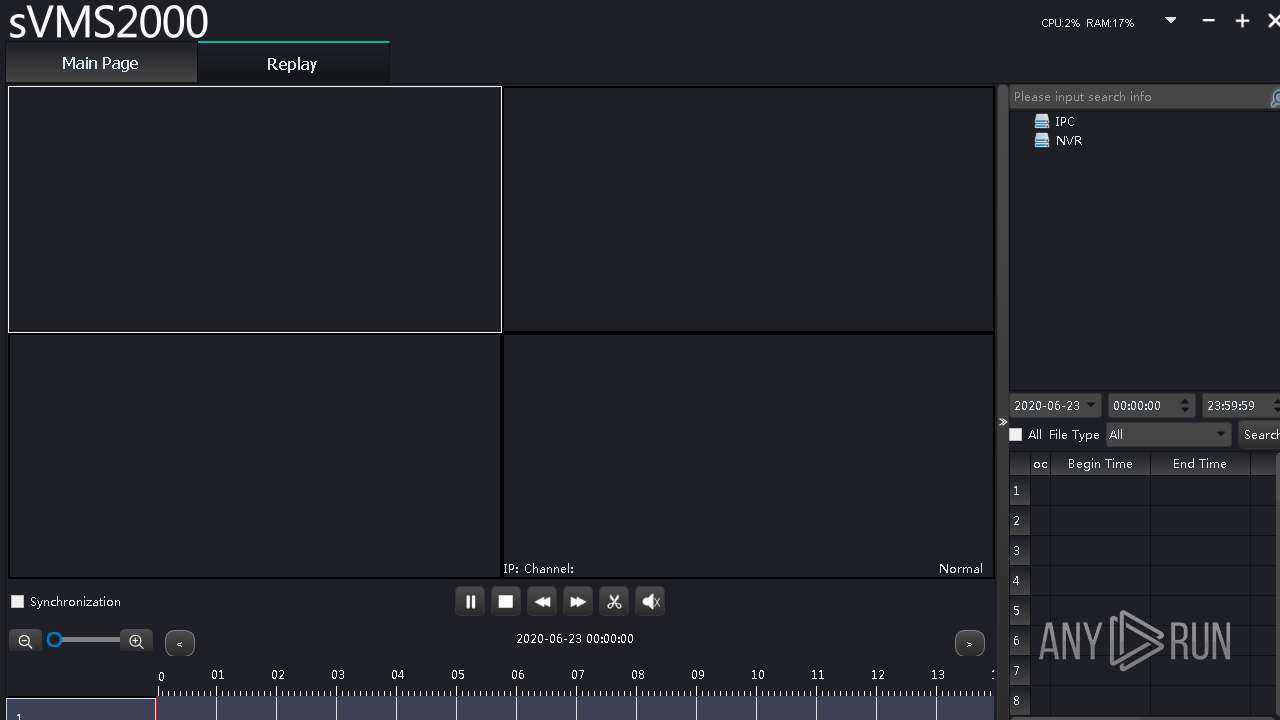Switch to the Main Page tab
The width and height of the screenshot is (1280, 720).
point(100,63)
